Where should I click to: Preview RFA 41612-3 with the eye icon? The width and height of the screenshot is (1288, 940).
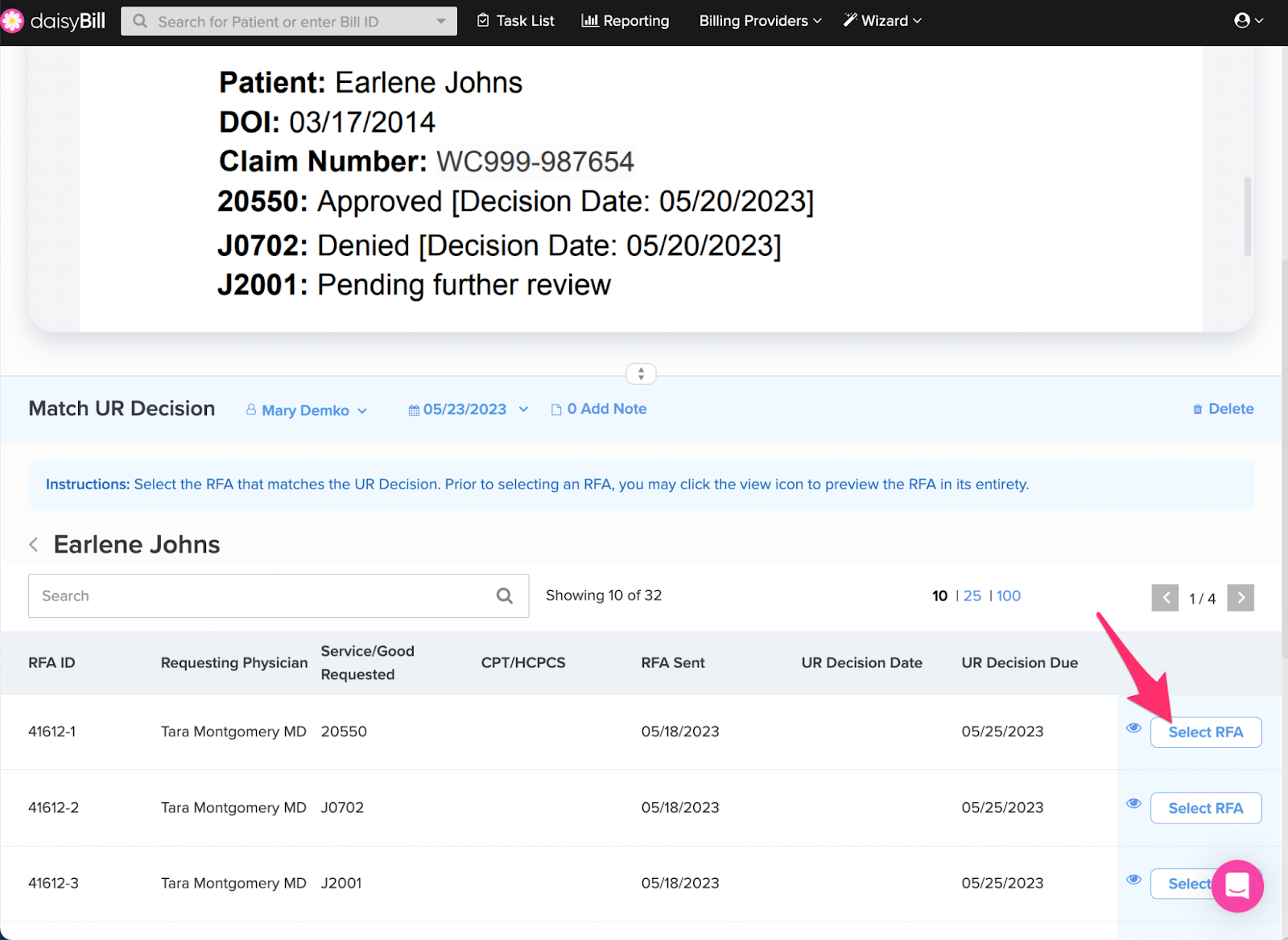(1133, 879)
